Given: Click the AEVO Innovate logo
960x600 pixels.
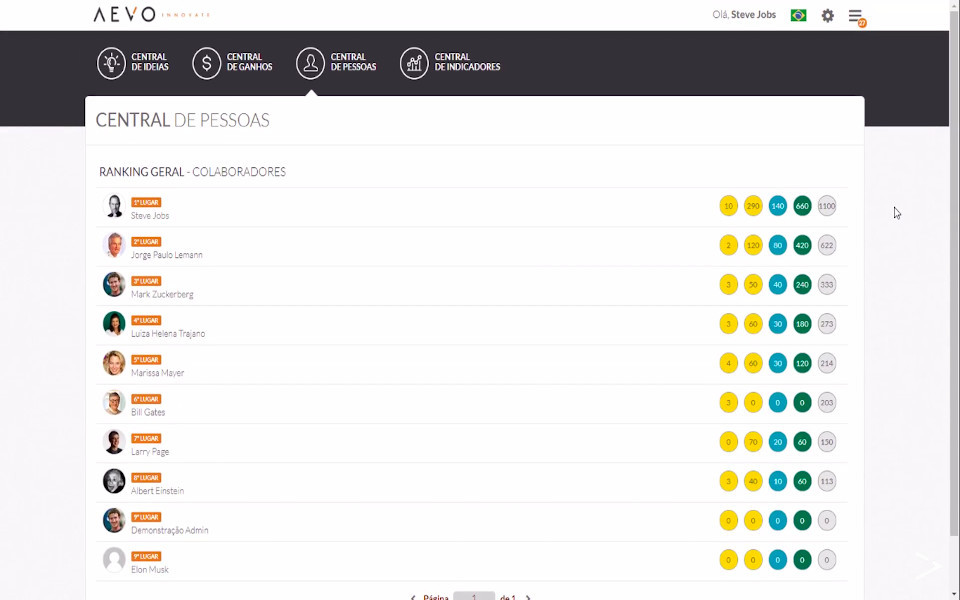Looking at the screenshot, I should 151,14.
